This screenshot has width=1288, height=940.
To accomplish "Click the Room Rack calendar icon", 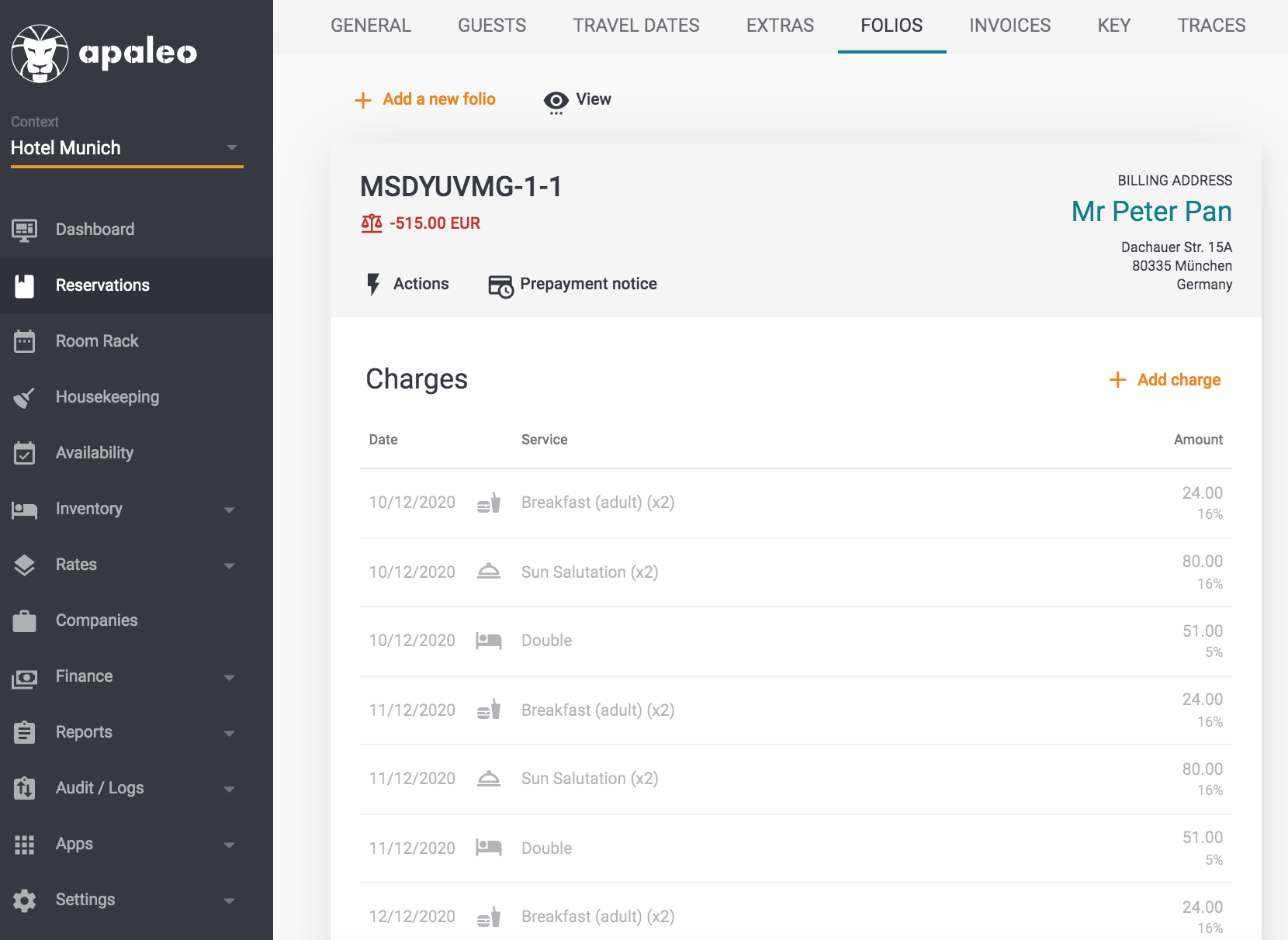I will 25,341.
